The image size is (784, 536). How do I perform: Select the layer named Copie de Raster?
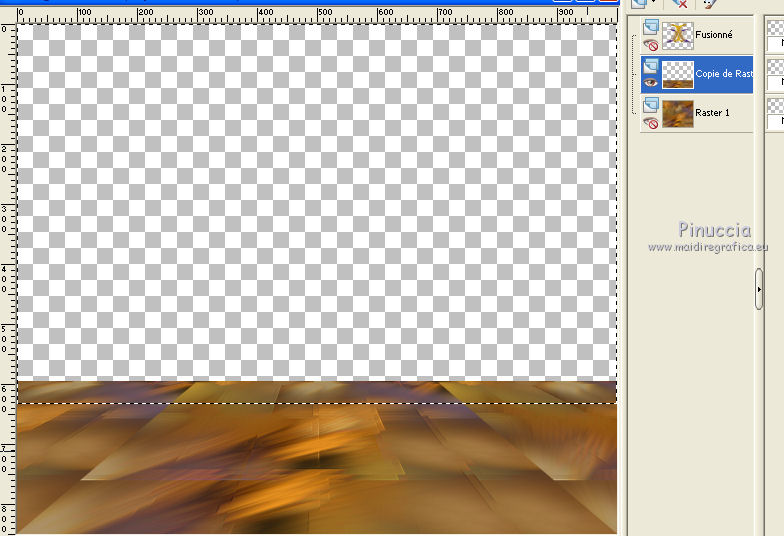point(724,74)
